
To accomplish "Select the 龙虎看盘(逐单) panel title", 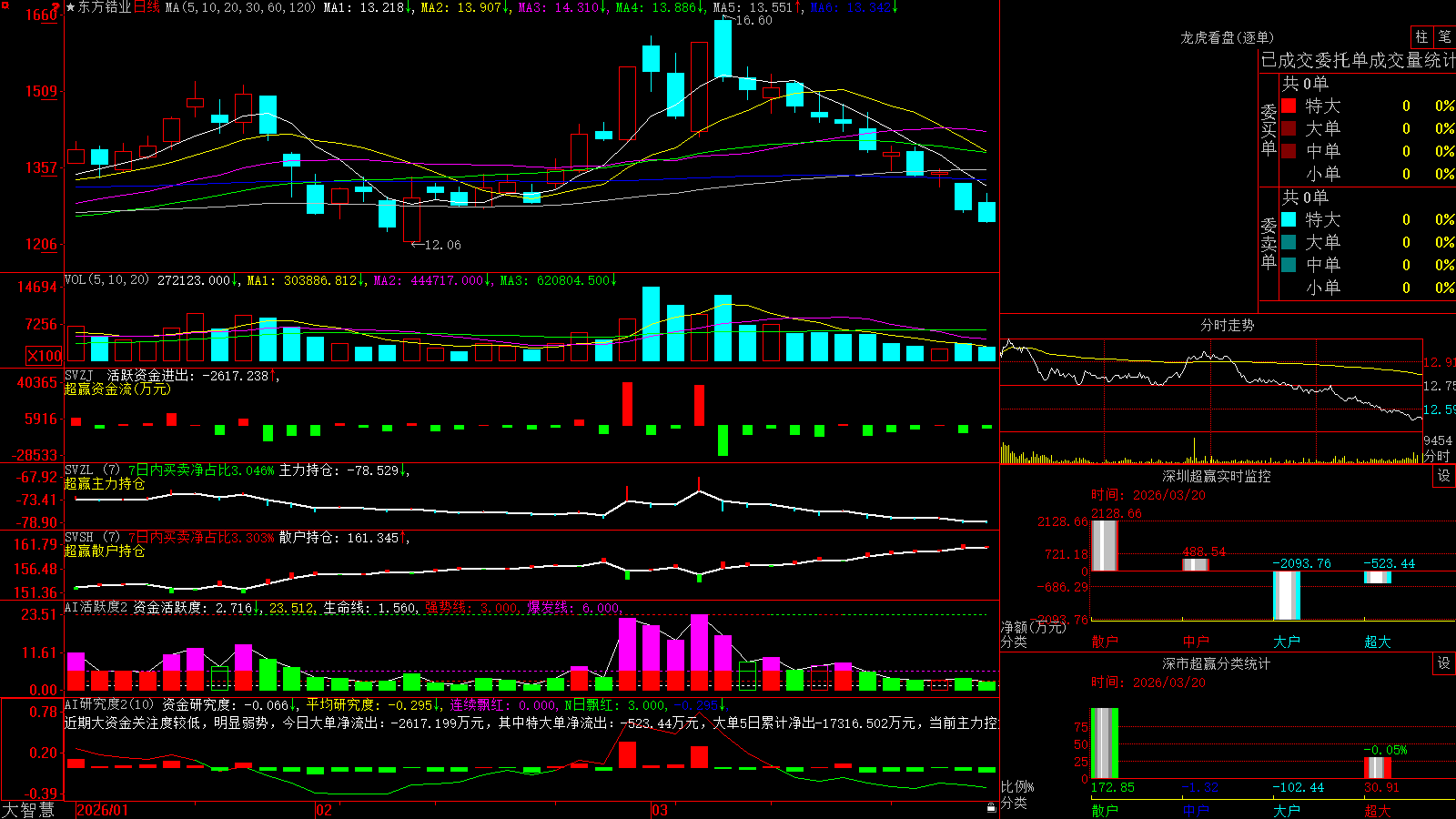I will coord(1227,37).
